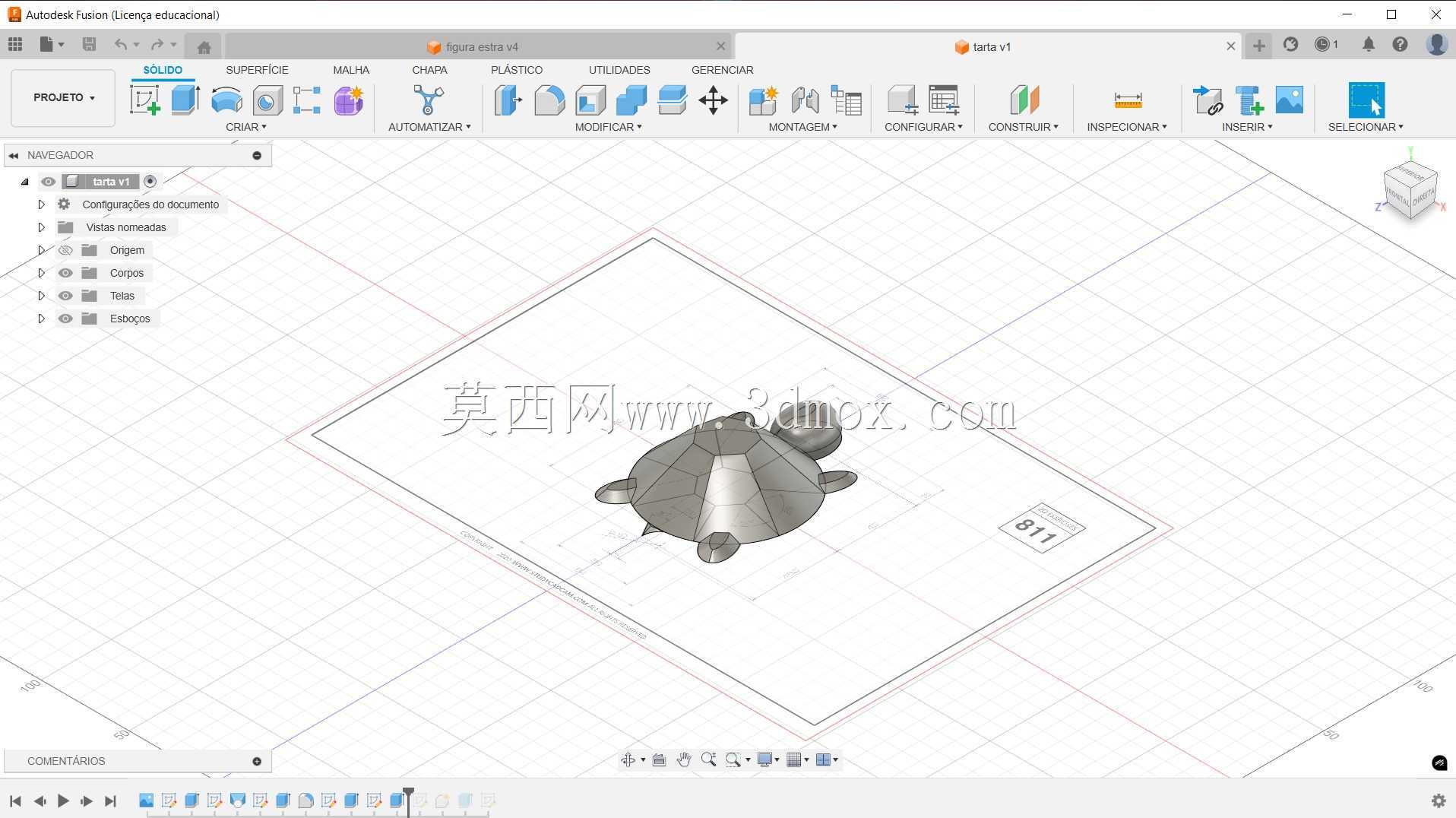The width and height of the screenshot is (1456, 818).
Task: Select the Extrude tool
Action: point(185,100)
